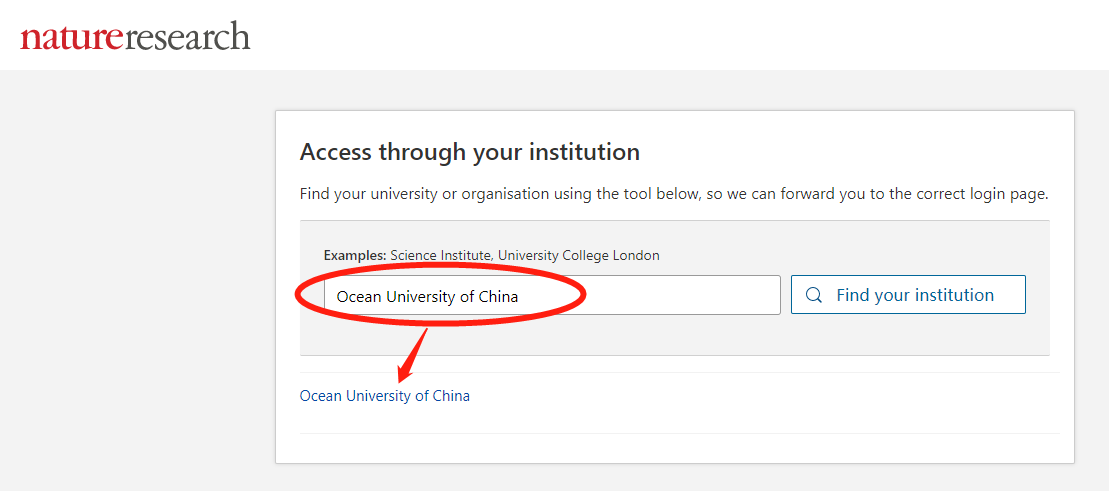This screenshot has width=1109, height=491.
Task: Click the red ellipse outline's right edge
Action: 585,295
